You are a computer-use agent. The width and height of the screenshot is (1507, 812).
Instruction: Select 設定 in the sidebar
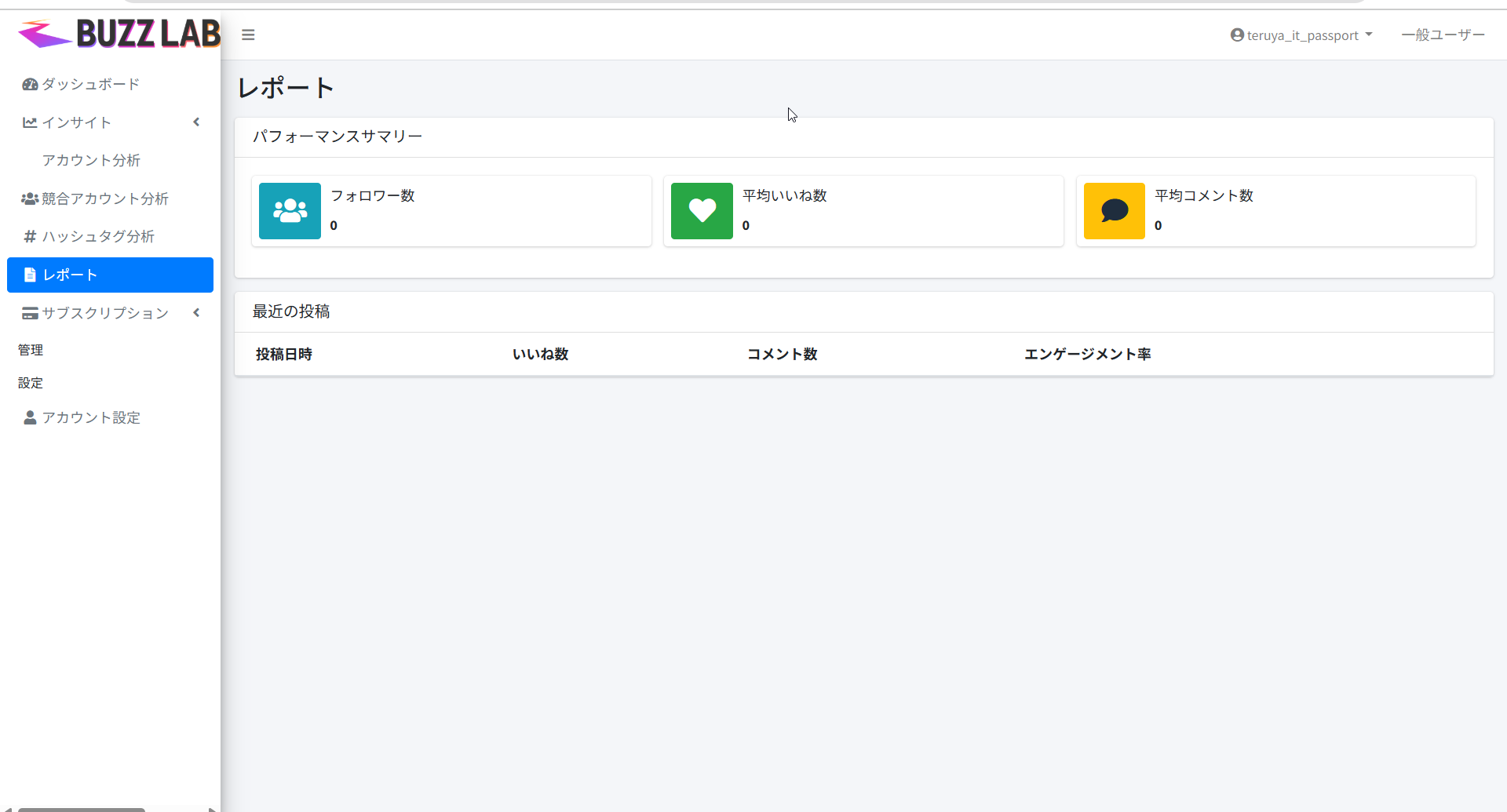click(30, 383)
